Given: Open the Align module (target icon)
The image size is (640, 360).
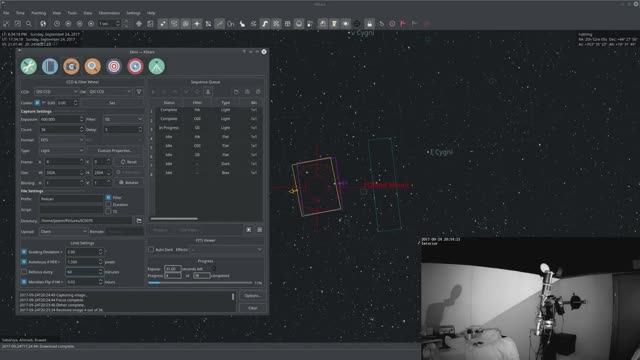Looking at the screenshot, I should pyautogui.click(x=114, y=66).
